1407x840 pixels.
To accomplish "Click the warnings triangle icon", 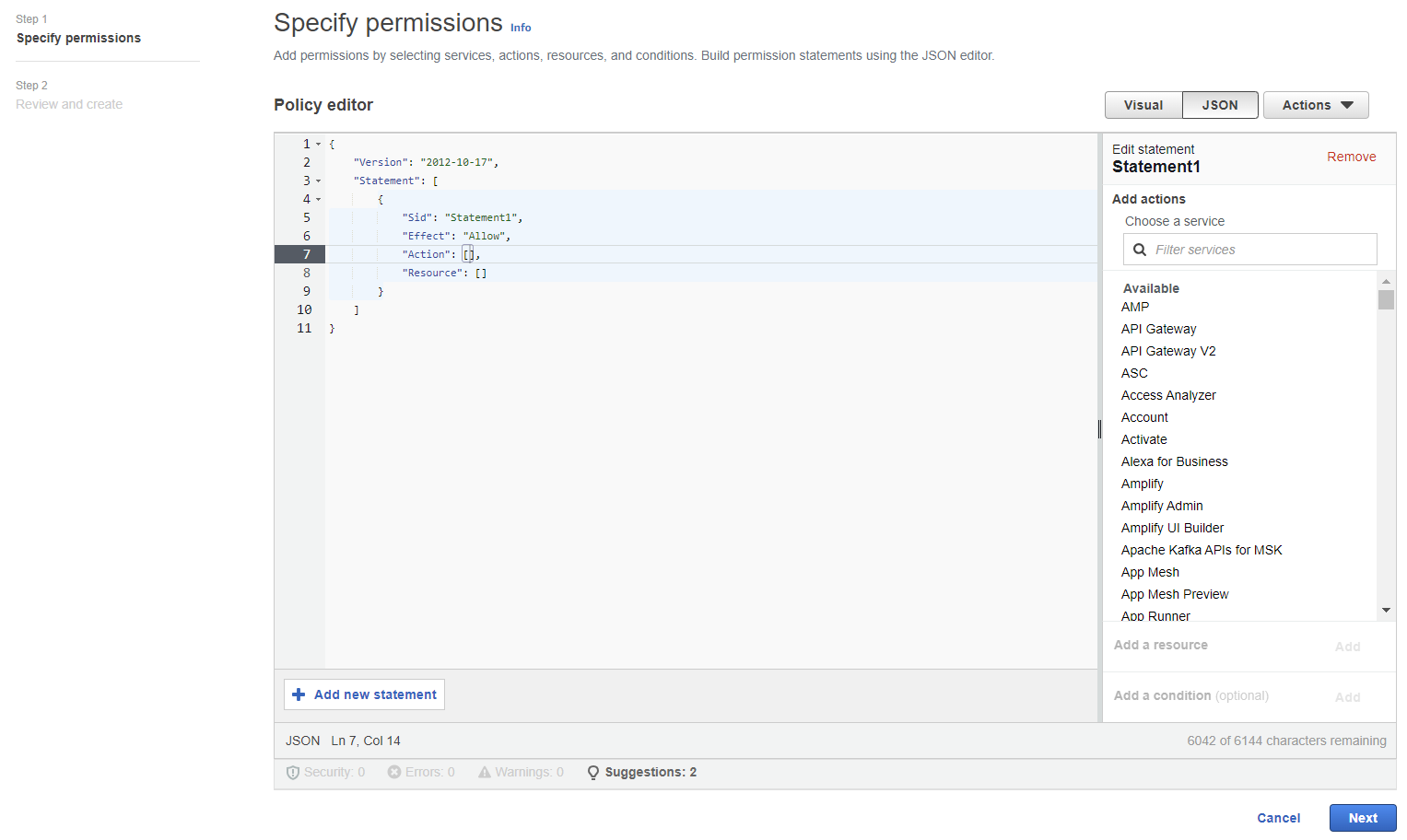I will point(485,773).
